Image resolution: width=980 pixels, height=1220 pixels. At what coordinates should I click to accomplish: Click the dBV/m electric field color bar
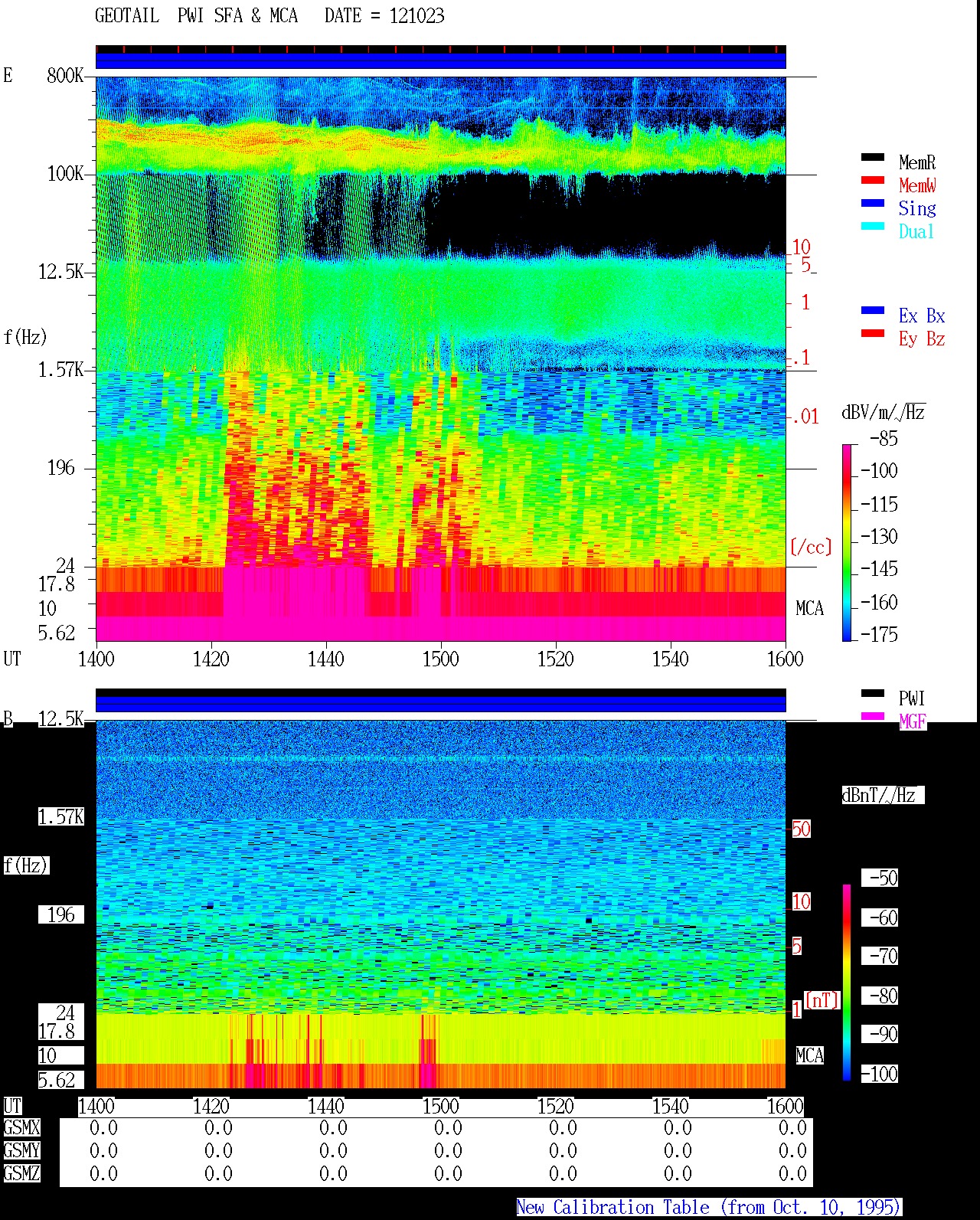[847, 542]
